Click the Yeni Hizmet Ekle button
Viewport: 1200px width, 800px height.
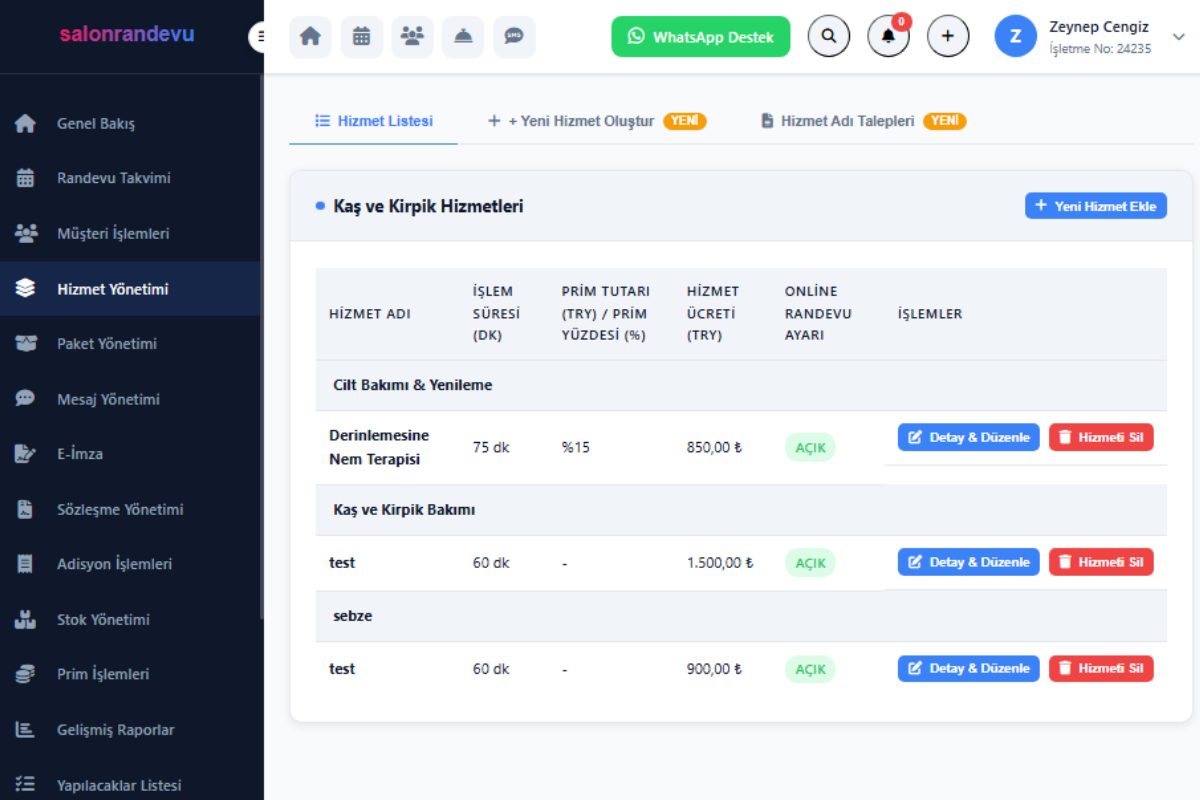tap(1095, 206)
